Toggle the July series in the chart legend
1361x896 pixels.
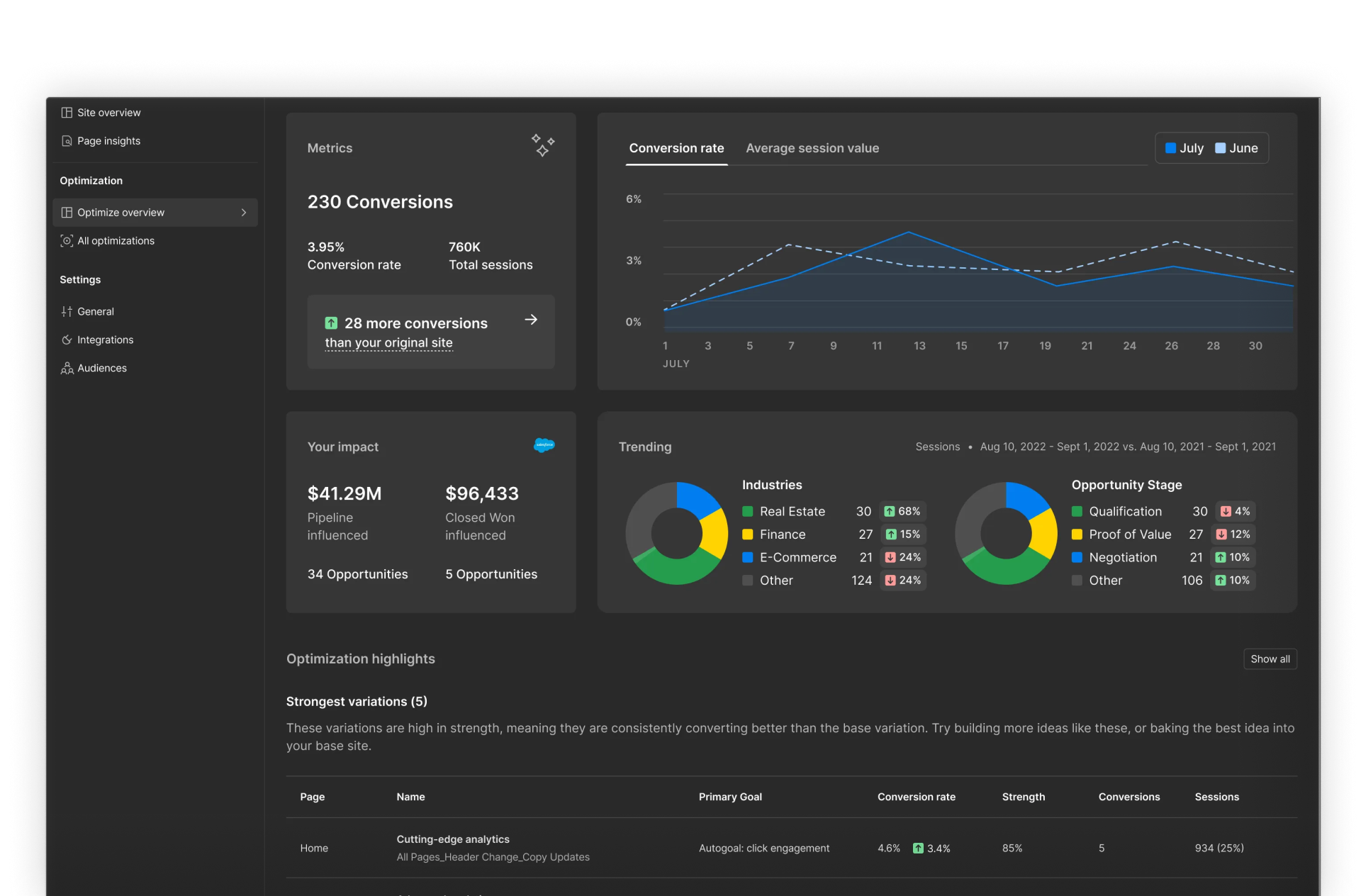click(x=1185, y=148)
